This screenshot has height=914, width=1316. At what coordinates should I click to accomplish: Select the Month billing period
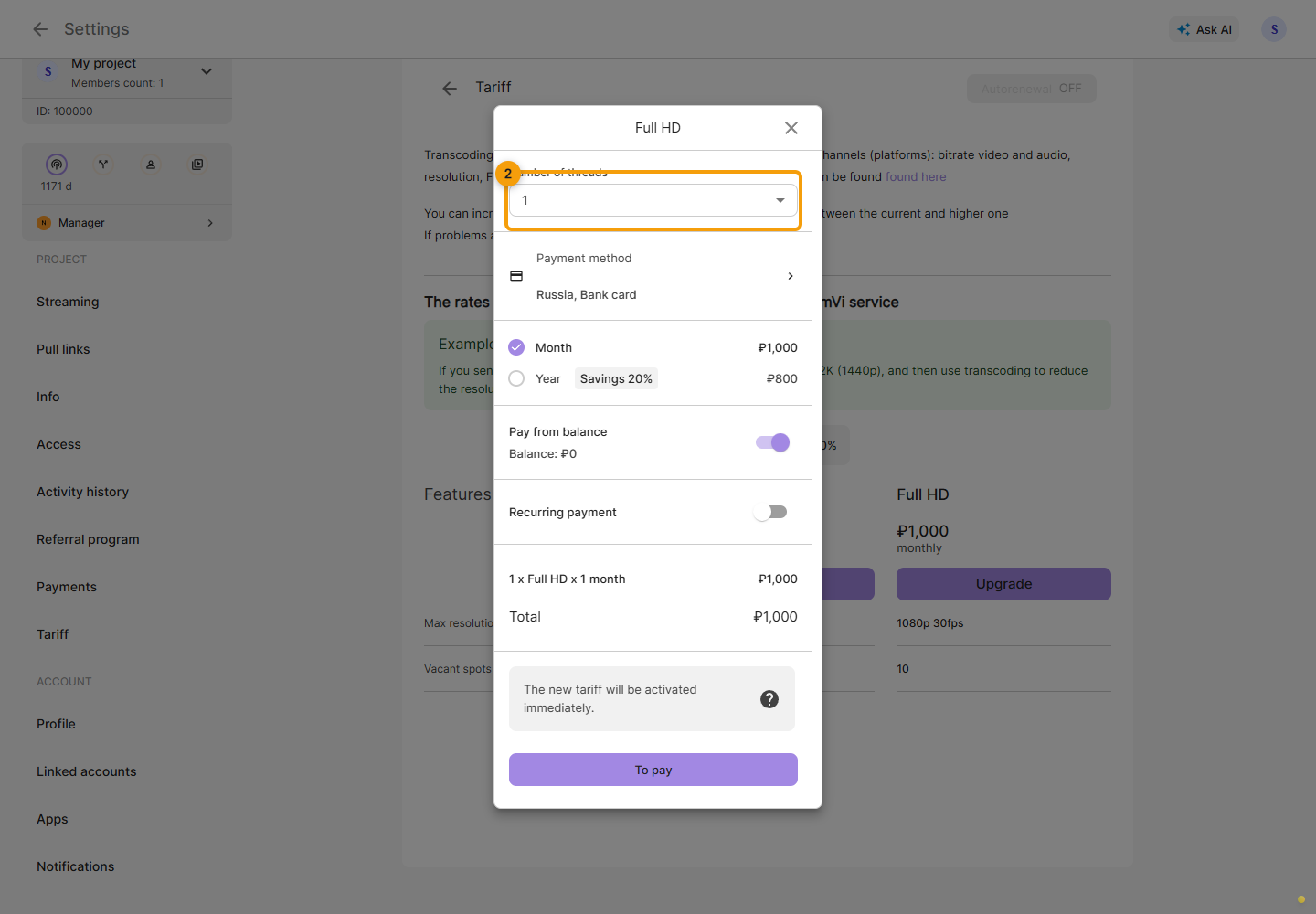[x=516, y=347]
